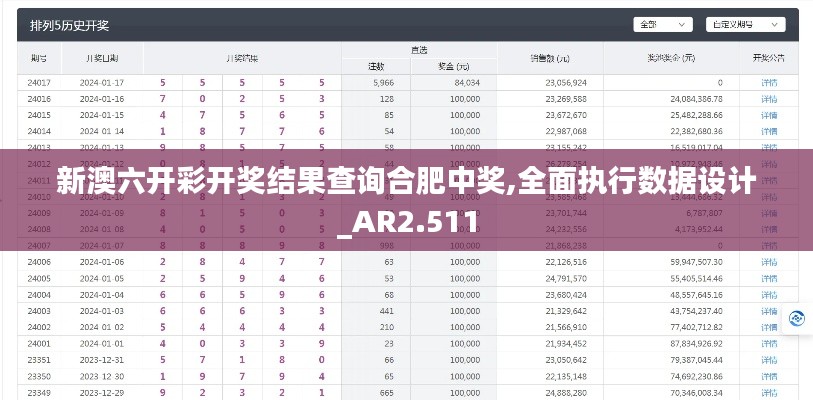View 详情 for draw 24015
Image resolution: width=813 pixels, height=400 pixels.
pyautogui.click(x=768, y=115)
